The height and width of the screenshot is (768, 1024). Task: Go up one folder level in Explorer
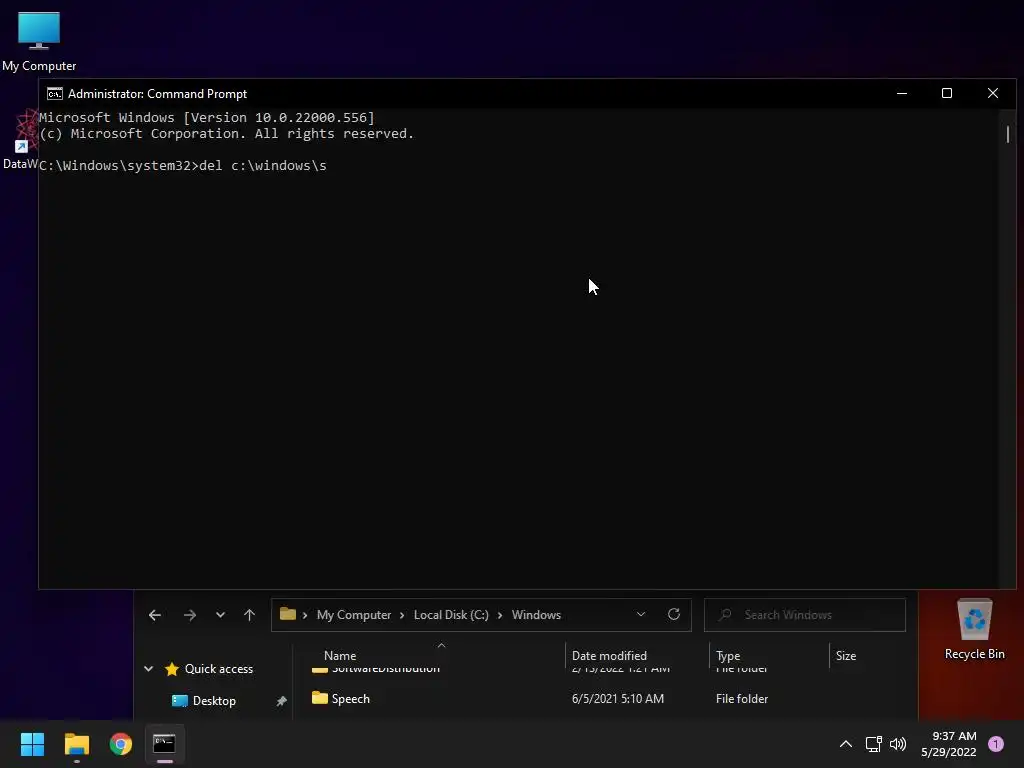pyautogui.click(x=249, y=615)
